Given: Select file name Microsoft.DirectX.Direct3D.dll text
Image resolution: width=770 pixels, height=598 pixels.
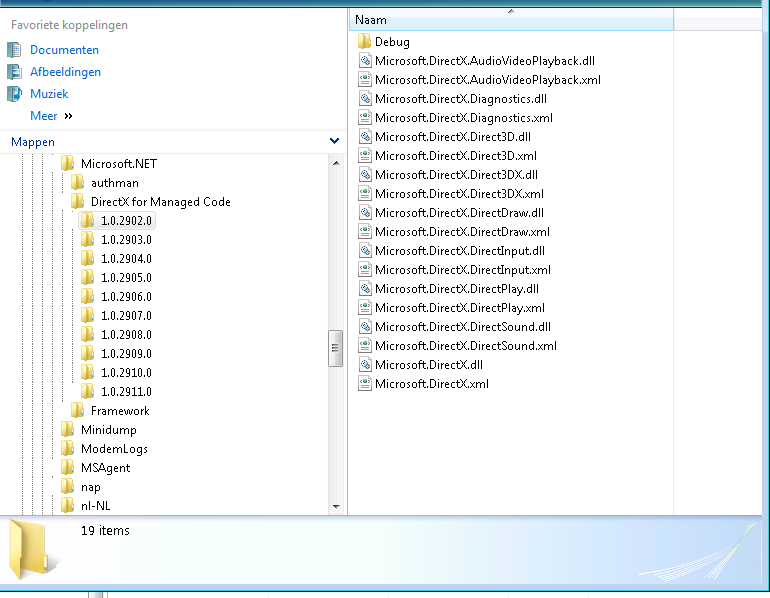Looking at the screenshot, I should 453,137.
